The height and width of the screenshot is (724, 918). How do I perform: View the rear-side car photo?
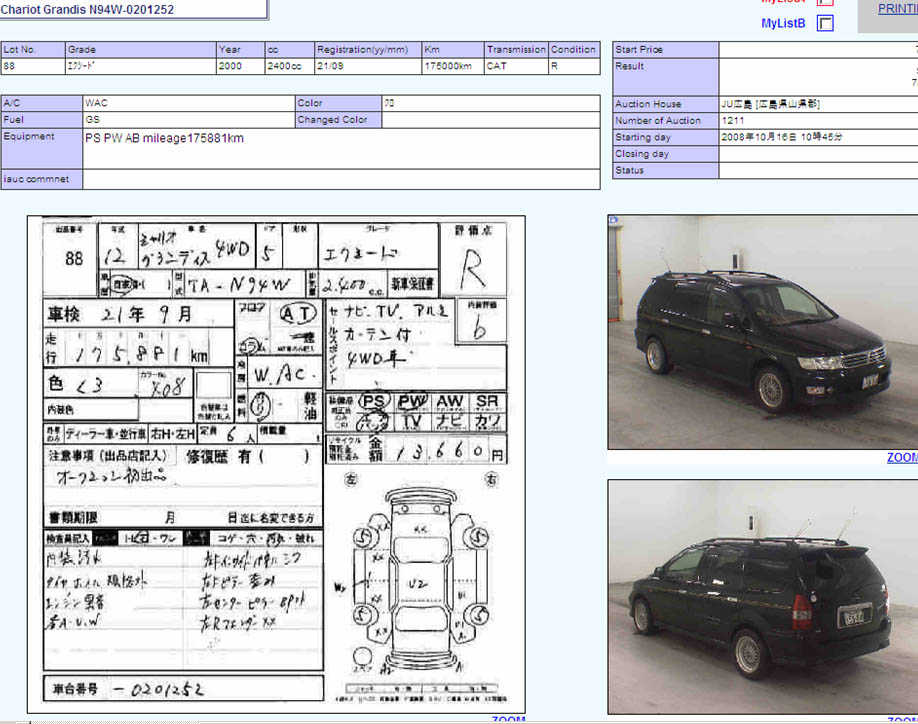pyautogui.click(x=763, y=596)
